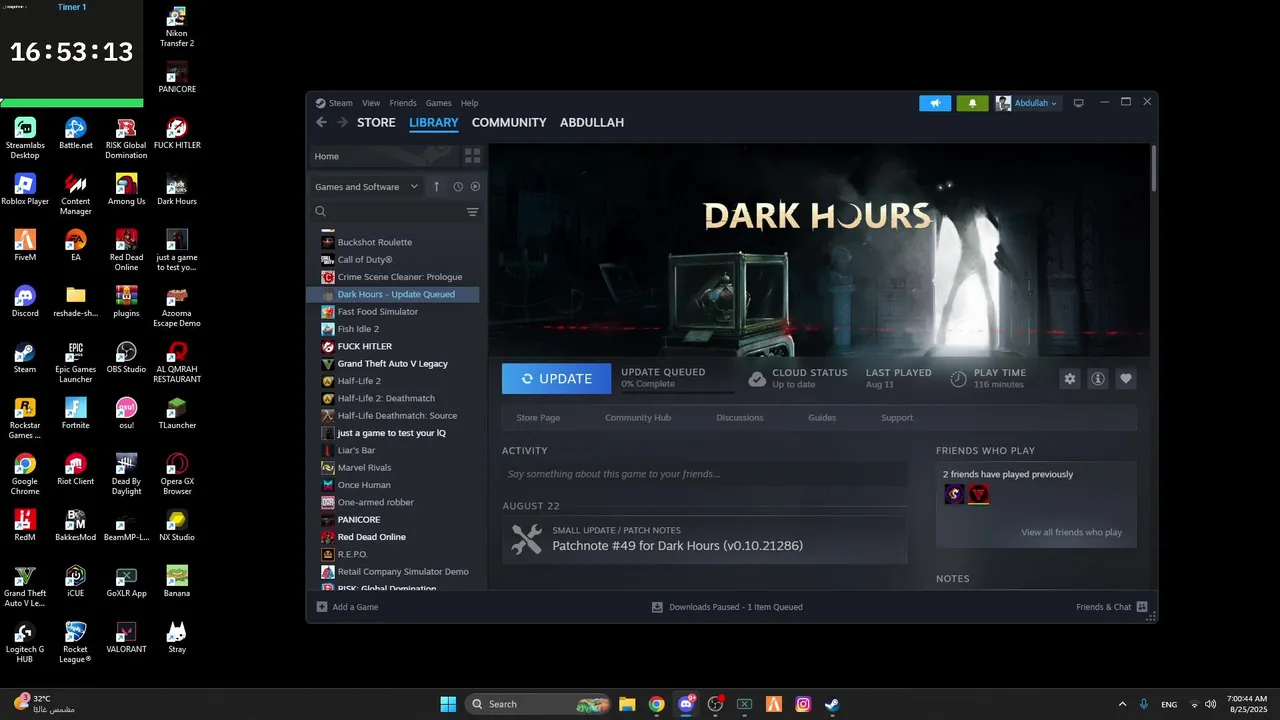This screenshot has width=1280, height=720.
Task: Click the Add a Game plus icon
Action: [x=322, y=607]
